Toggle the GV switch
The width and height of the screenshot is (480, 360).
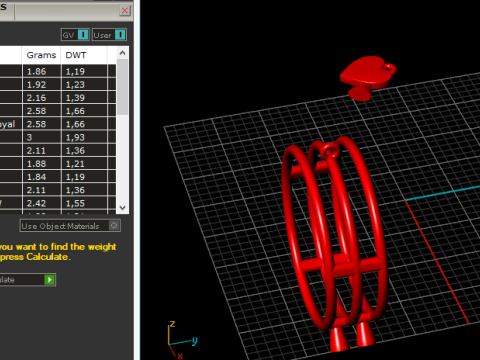[x=75, y=35]
